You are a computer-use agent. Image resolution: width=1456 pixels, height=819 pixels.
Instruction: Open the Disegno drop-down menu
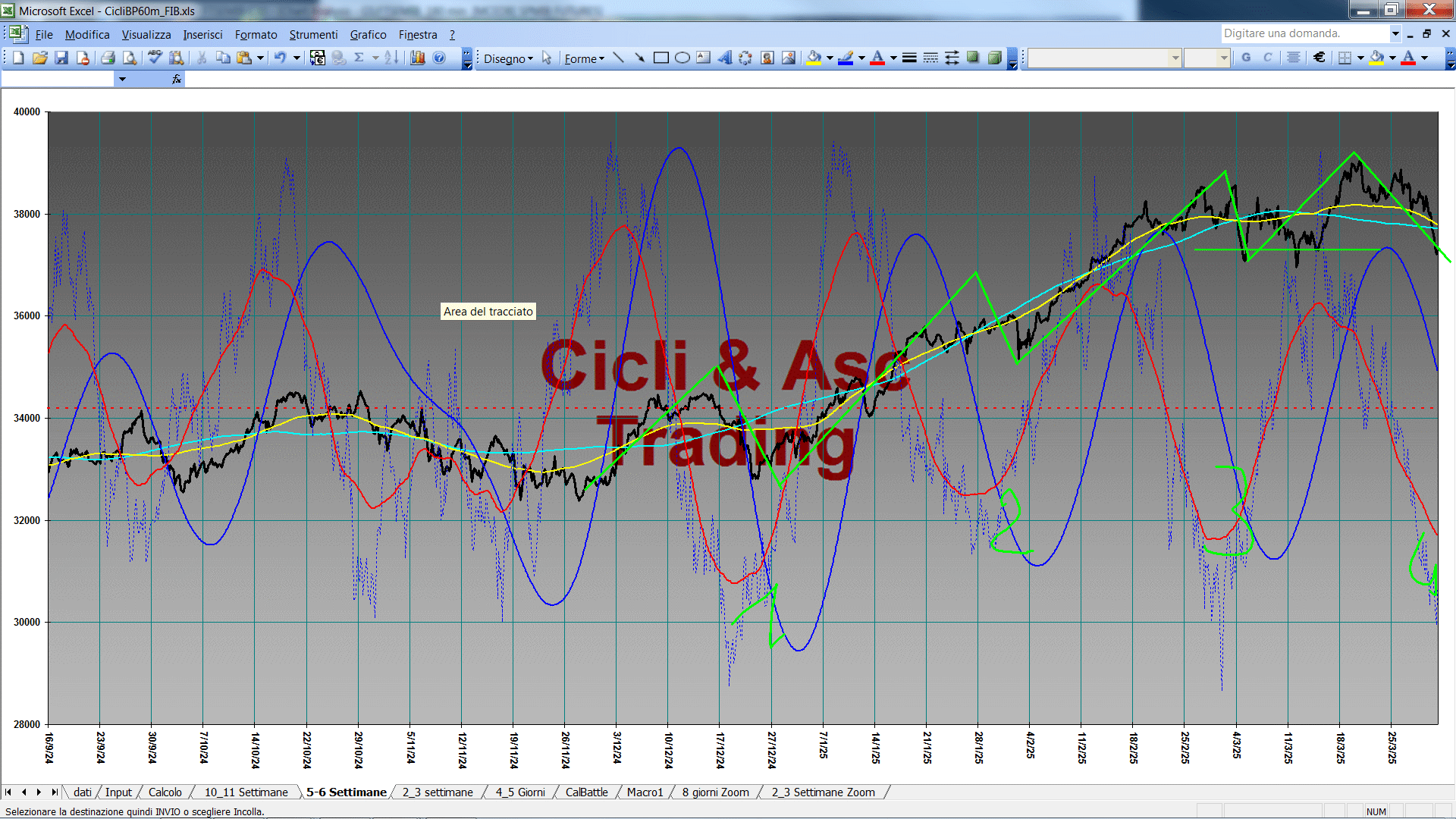508,58
